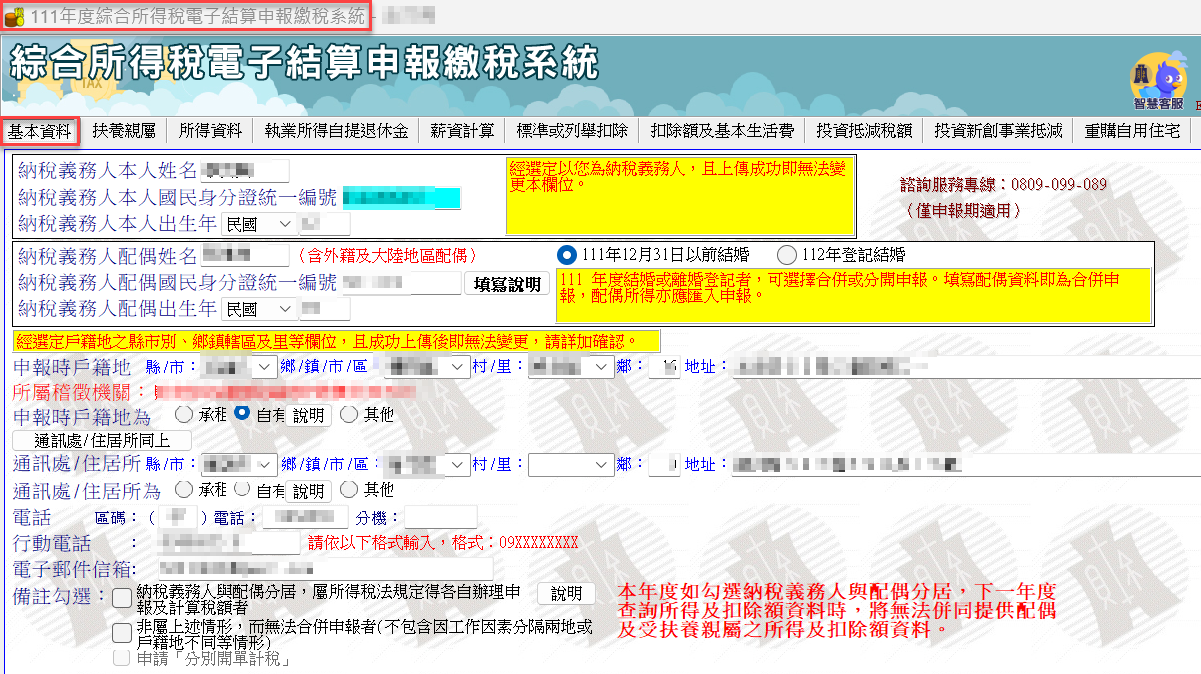Expand 民國 dropdown for spouse's birth year

pos(258,309)
